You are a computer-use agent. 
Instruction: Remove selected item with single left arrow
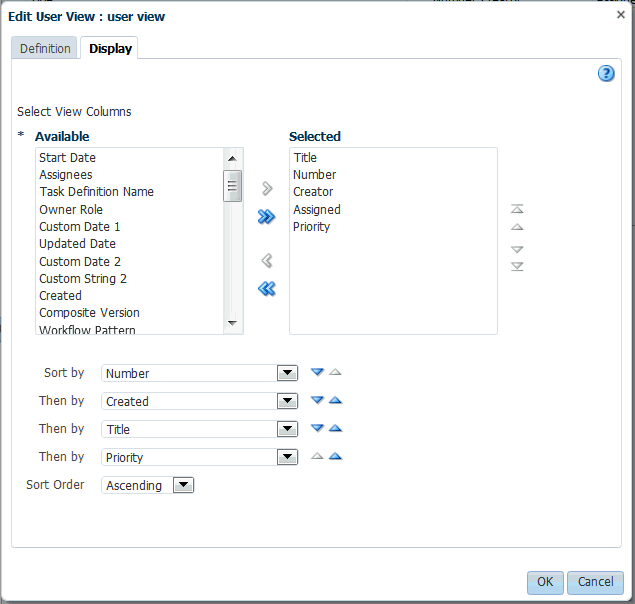tap(267, 260)
